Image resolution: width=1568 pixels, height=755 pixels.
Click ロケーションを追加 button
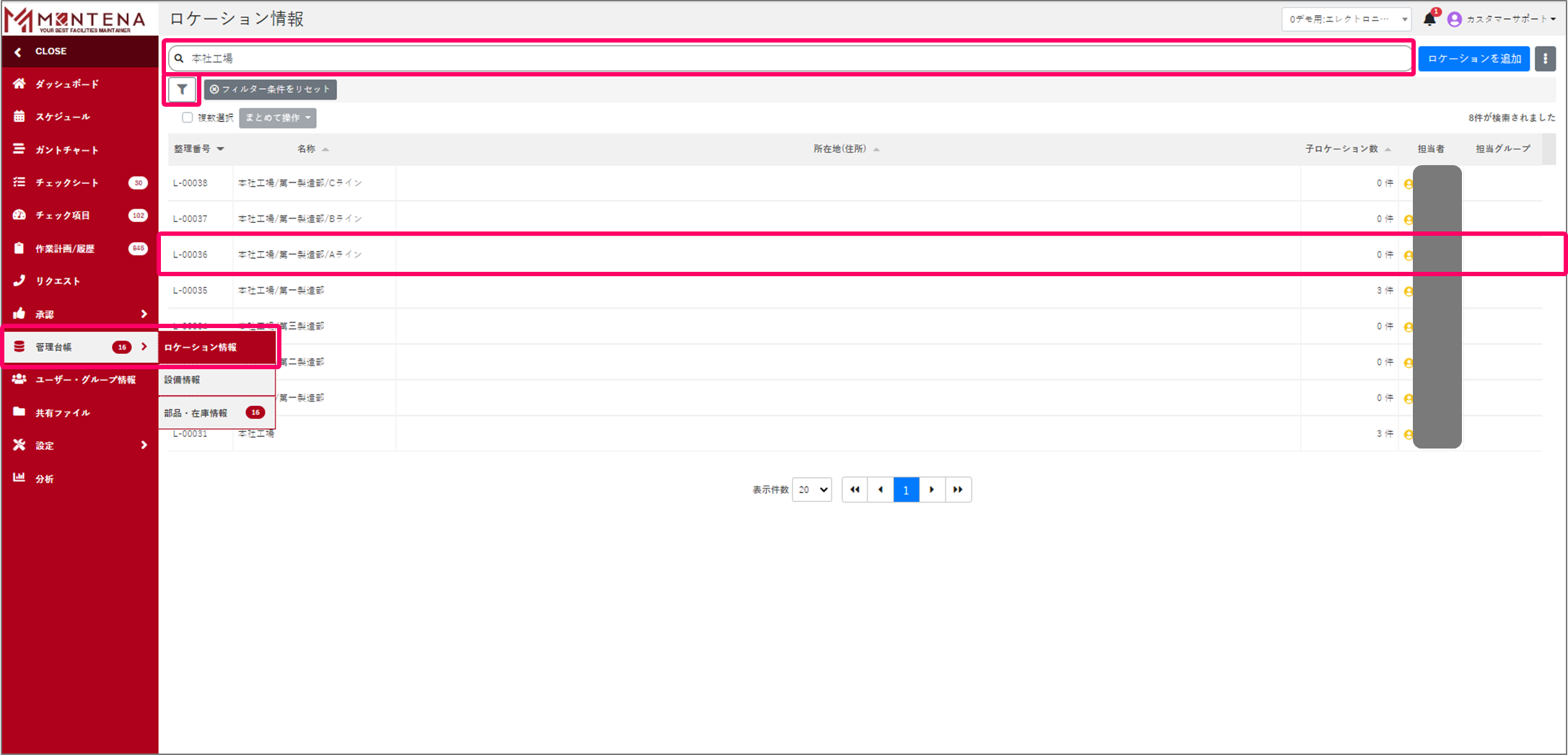(x=1473, y=59)
